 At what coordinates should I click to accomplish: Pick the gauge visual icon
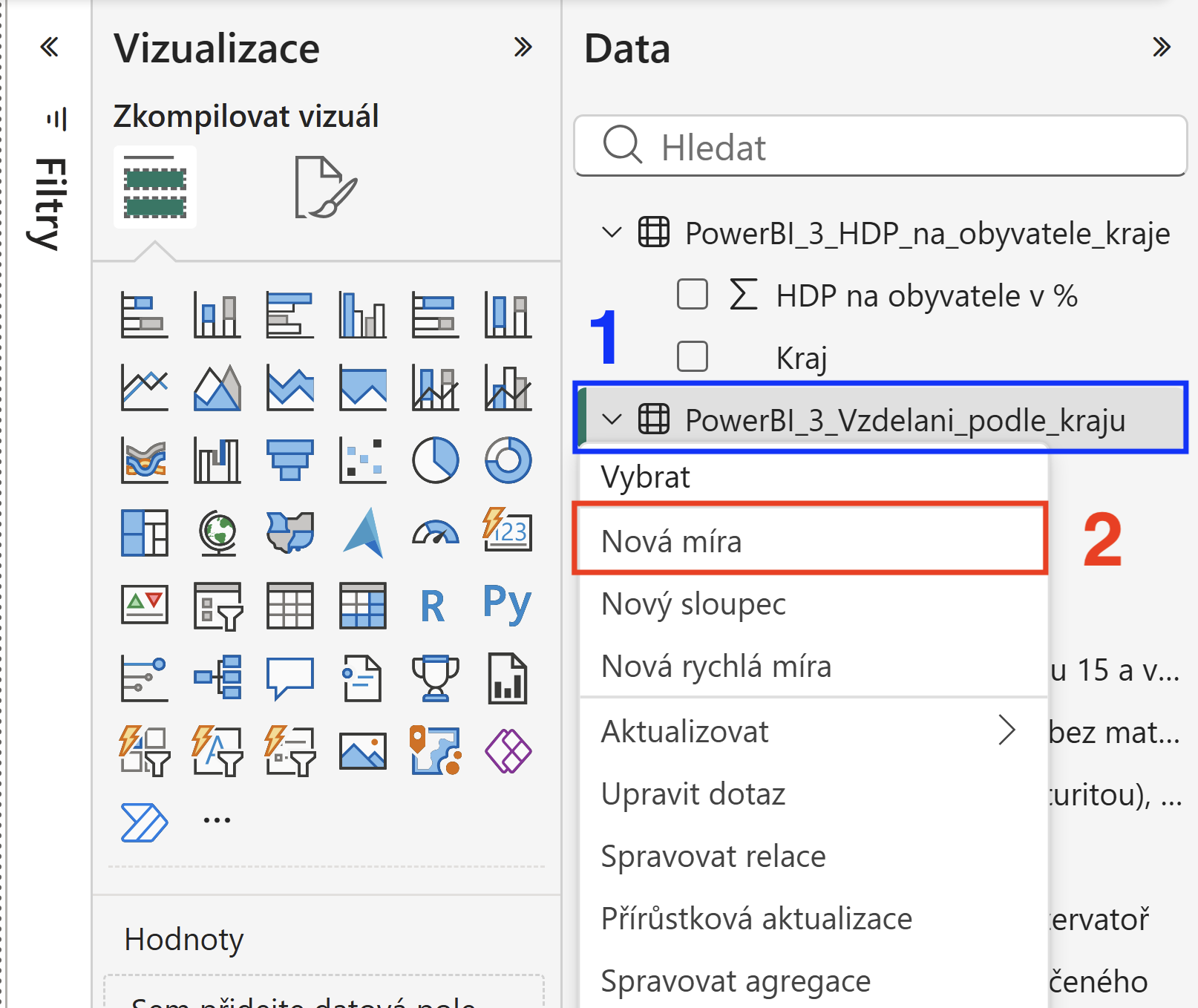click(435, 533)
